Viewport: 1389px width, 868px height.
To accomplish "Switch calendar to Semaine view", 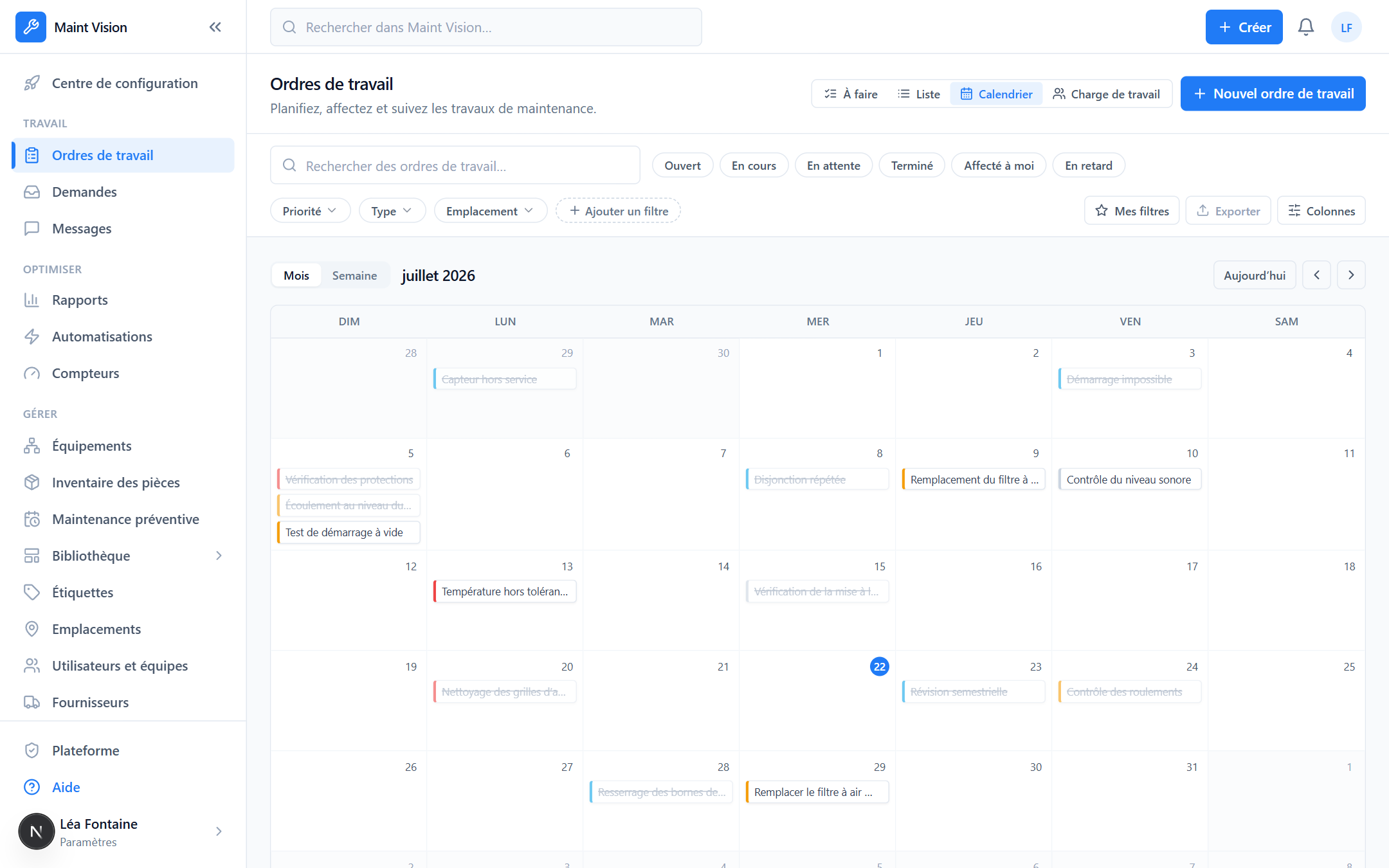I will pos(354,275).
